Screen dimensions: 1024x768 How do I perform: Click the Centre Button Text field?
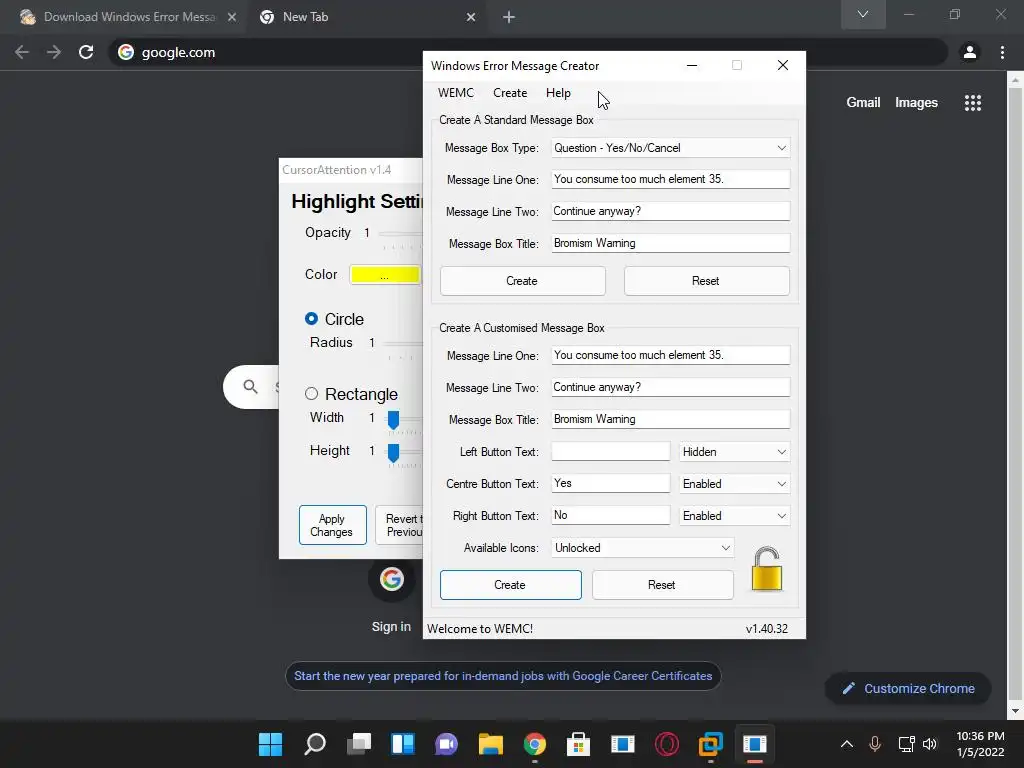[611, 484]
